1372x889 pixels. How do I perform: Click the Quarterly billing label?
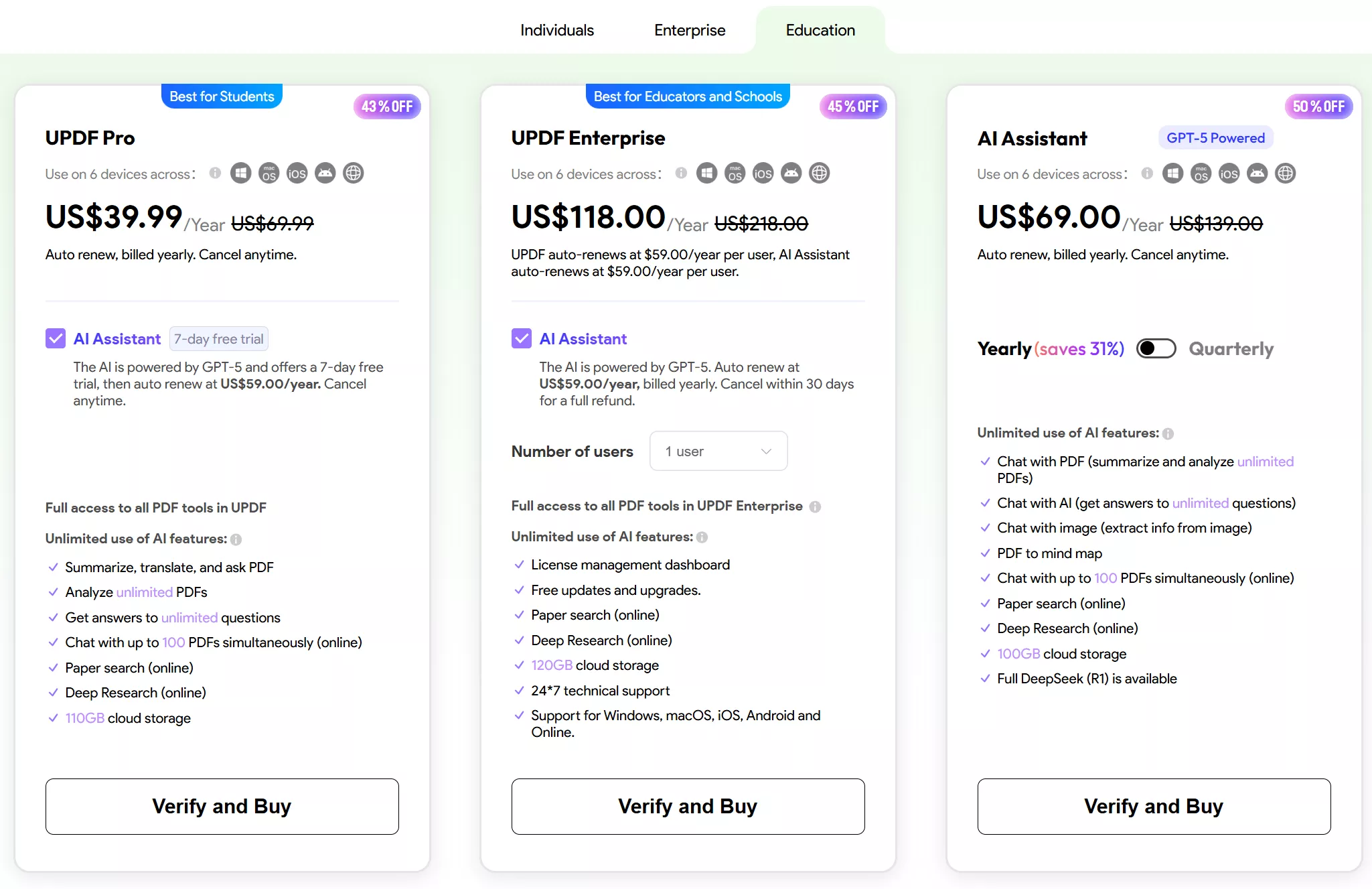[1231, 348]
